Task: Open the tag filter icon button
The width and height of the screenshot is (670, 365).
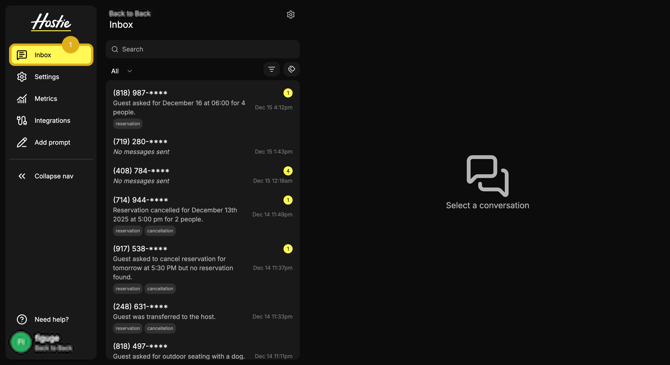Action: (x=291, y=69)
